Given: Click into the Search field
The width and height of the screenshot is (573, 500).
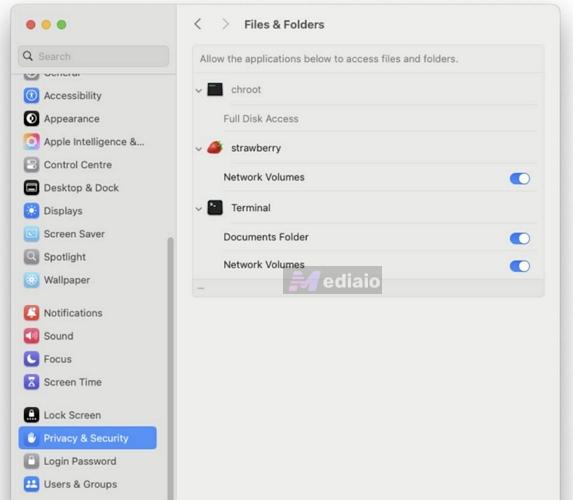Looking at the screenshot, I should 94,56.
